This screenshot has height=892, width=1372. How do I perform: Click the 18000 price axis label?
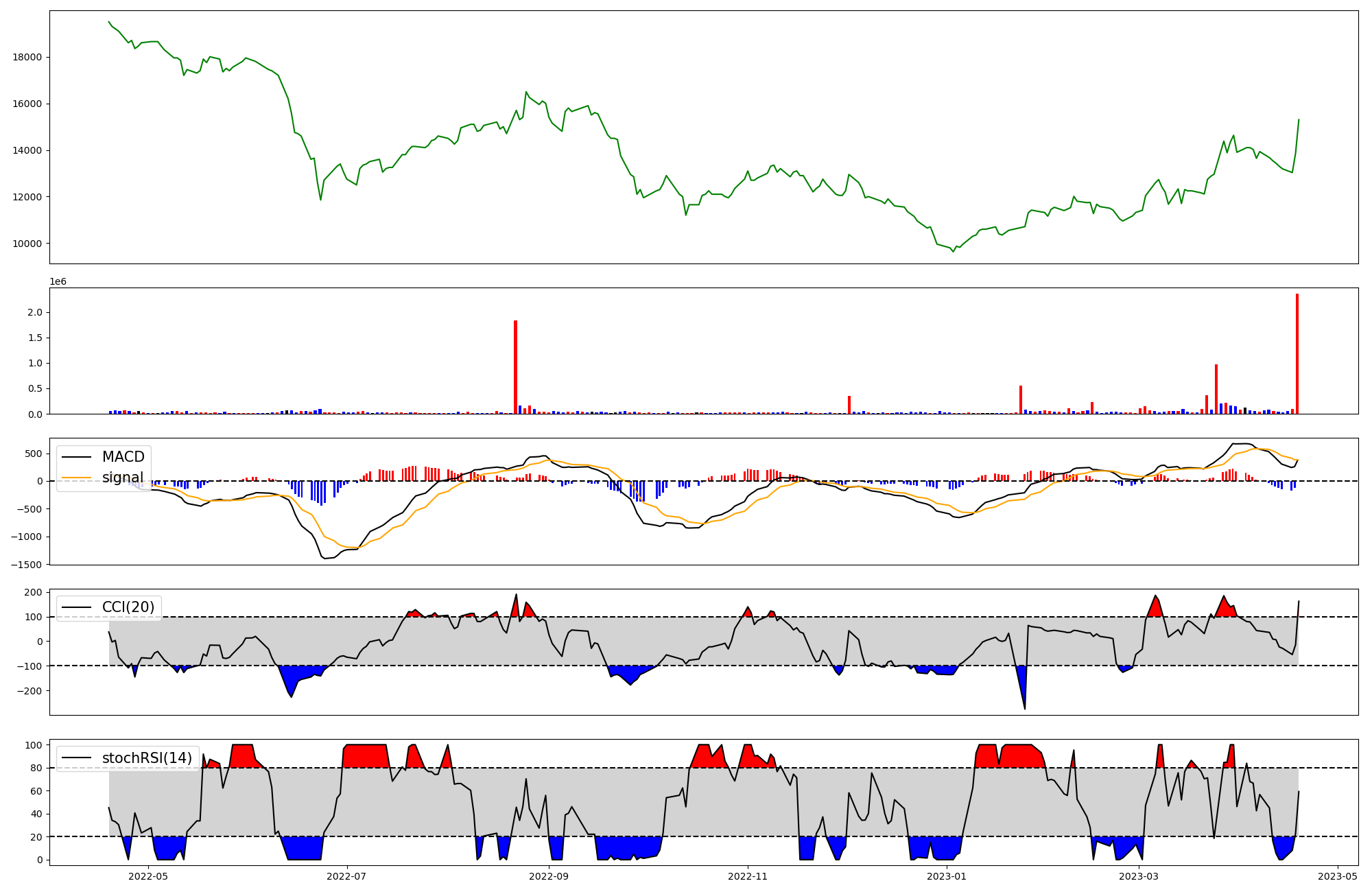(x=27, y=57)
